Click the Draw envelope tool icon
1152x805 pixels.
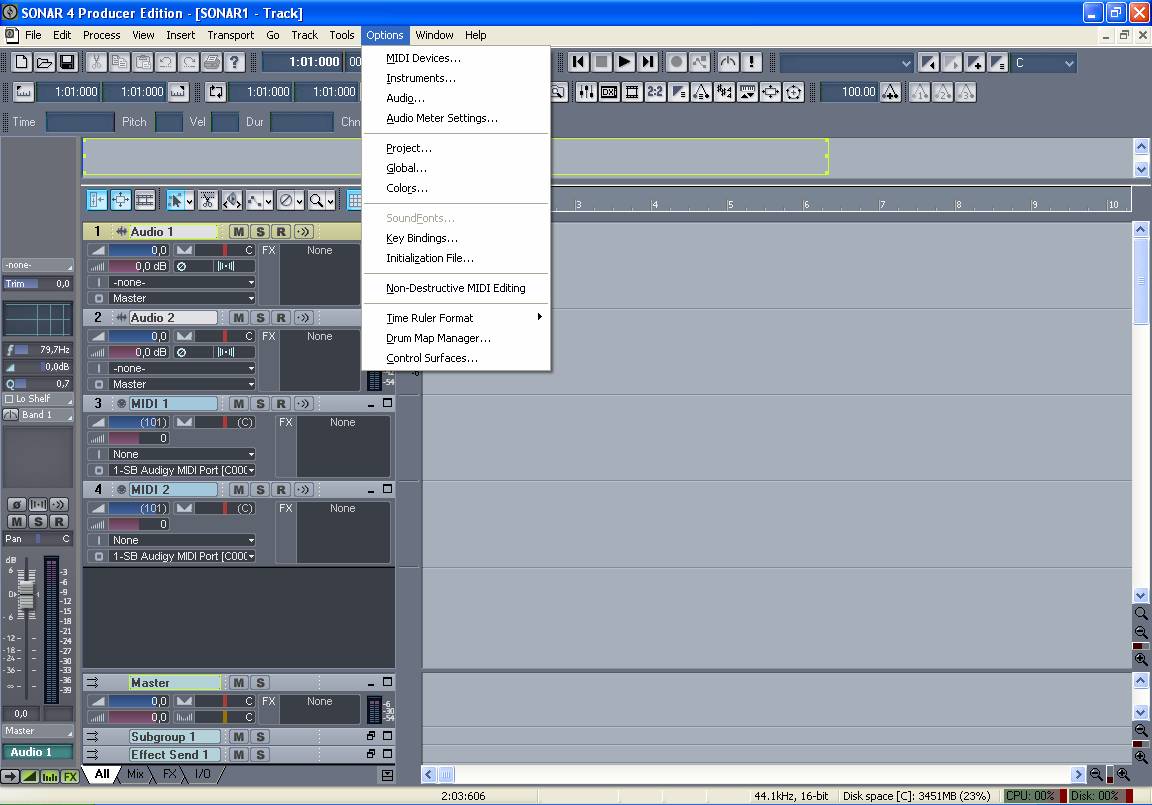point(255,200)
